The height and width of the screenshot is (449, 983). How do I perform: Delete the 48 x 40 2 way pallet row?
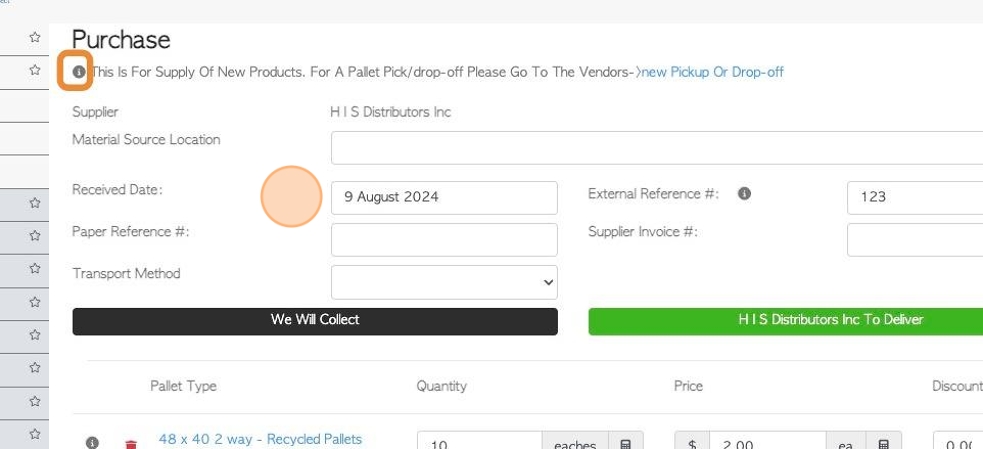pyautogui.click(x=131, y=444)
